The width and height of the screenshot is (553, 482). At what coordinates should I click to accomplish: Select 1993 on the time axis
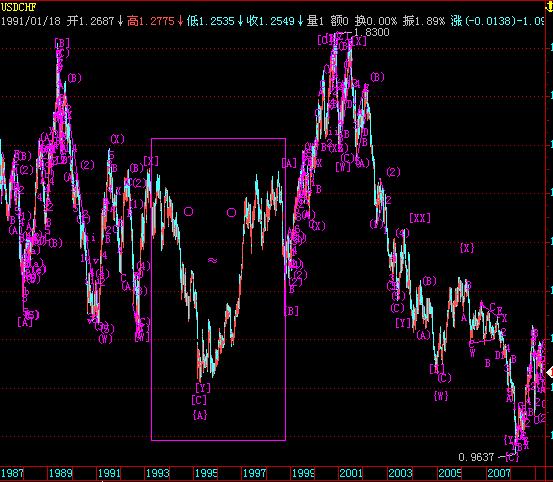coord(158,473)
